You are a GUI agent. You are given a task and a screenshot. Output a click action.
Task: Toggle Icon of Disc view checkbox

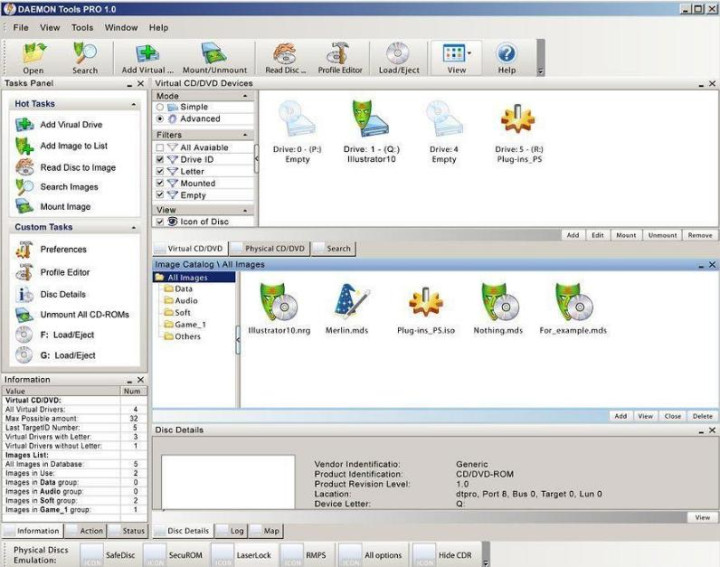[x=160, y=221]
